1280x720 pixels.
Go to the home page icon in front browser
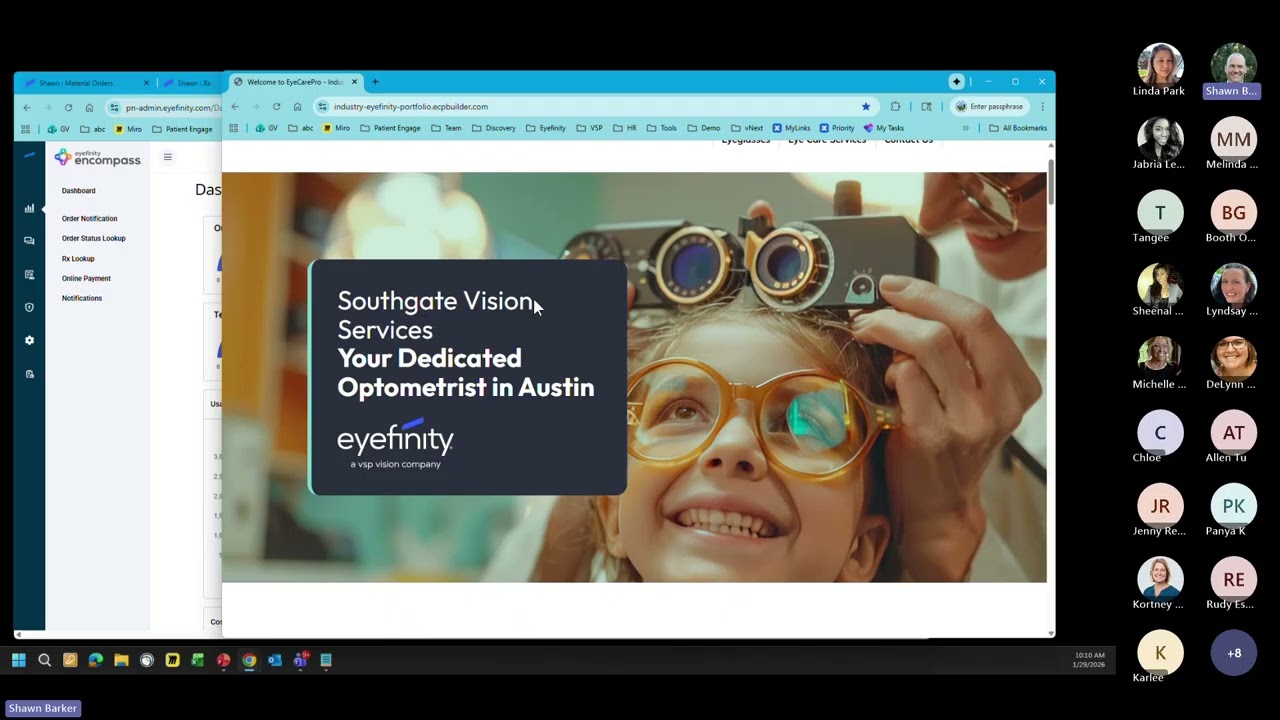tap(297, 107)
